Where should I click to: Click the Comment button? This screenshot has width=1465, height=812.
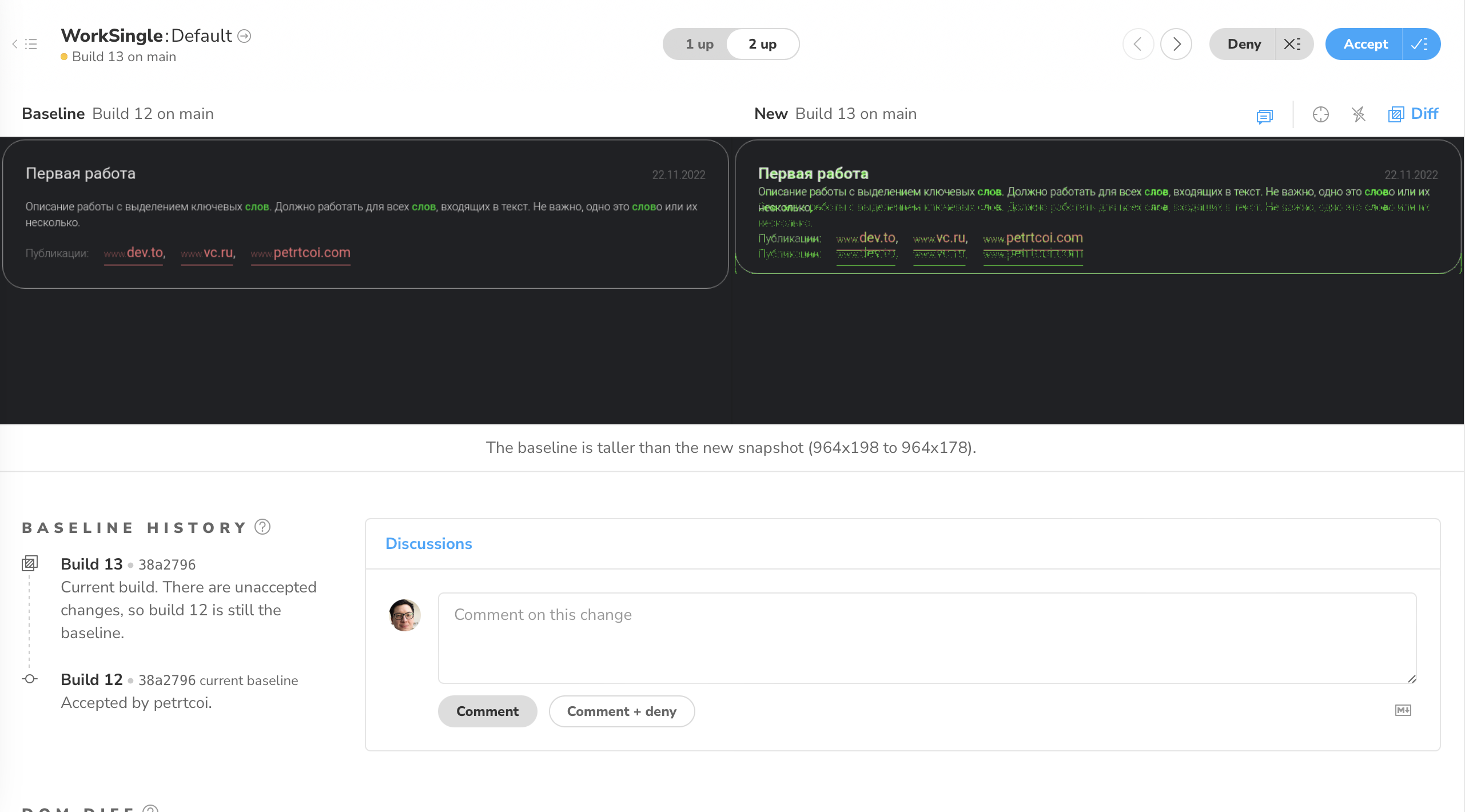pos(487,711)
